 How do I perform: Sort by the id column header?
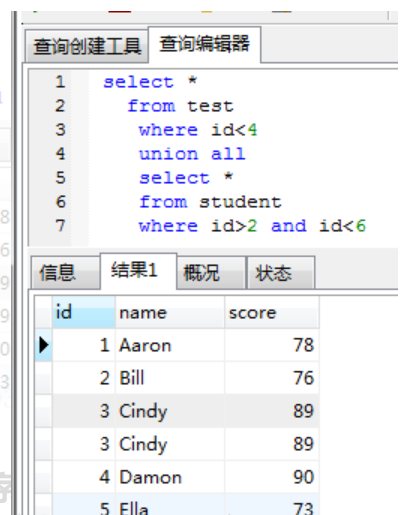coord(84,312)
